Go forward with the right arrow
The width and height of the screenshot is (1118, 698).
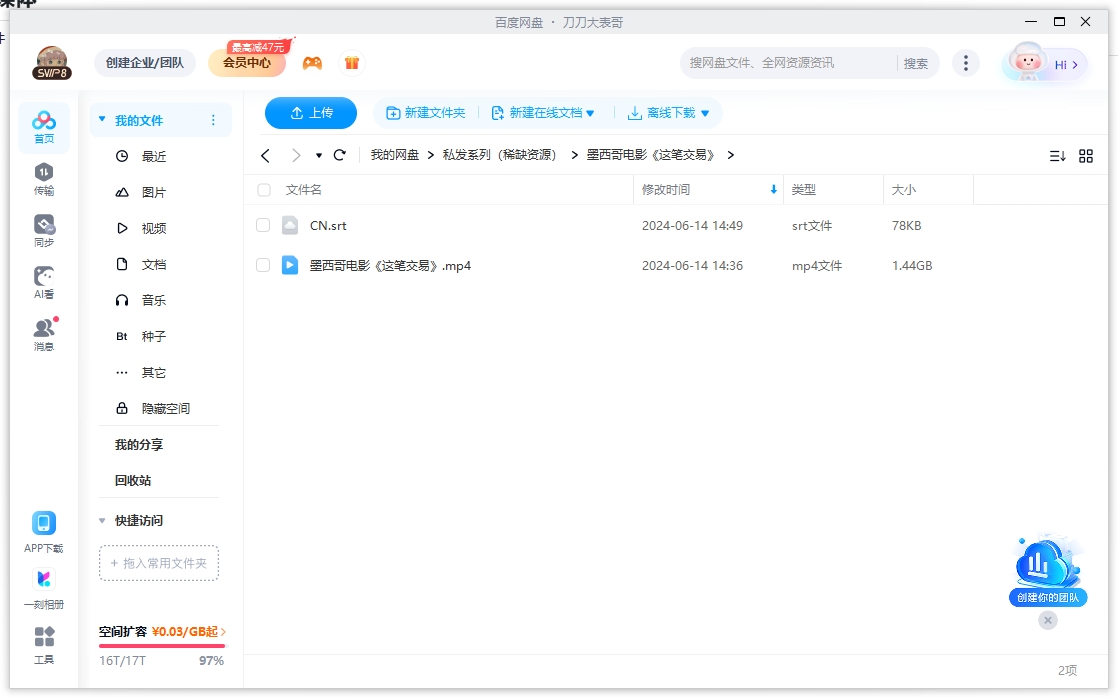pyautogui.click(x=296, y=155)
